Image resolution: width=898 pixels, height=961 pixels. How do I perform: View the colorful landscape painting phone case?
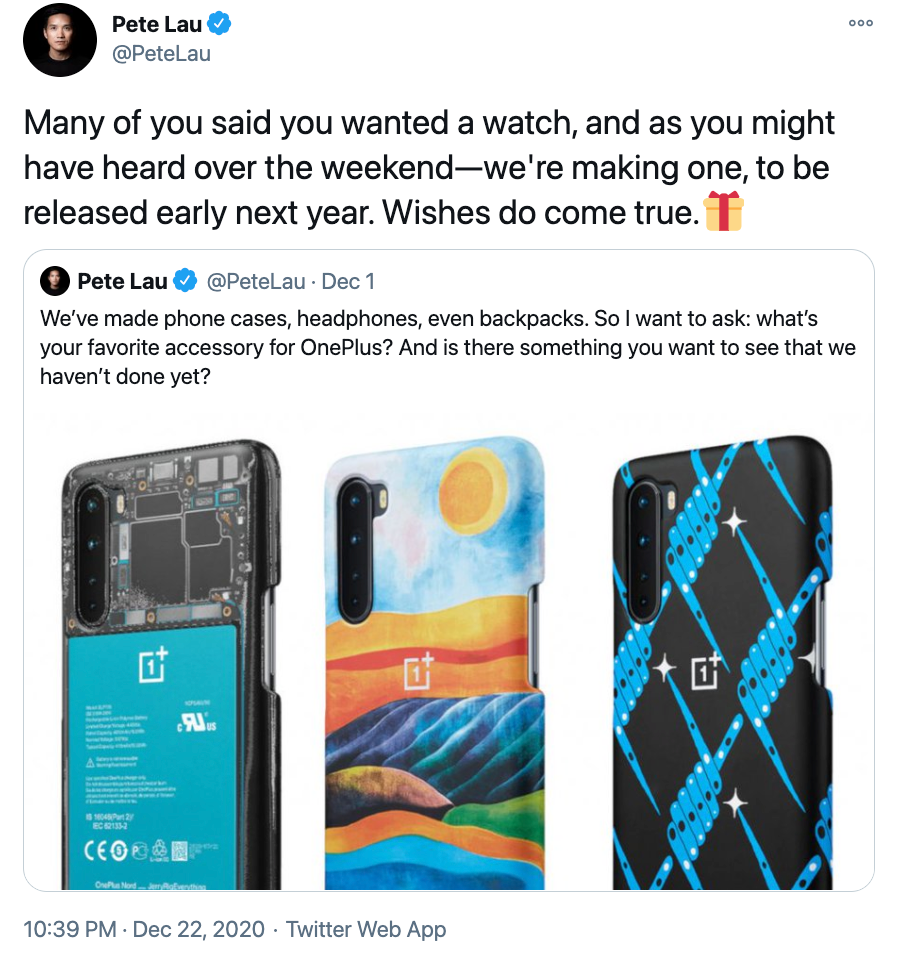click(x=435, y=663)
